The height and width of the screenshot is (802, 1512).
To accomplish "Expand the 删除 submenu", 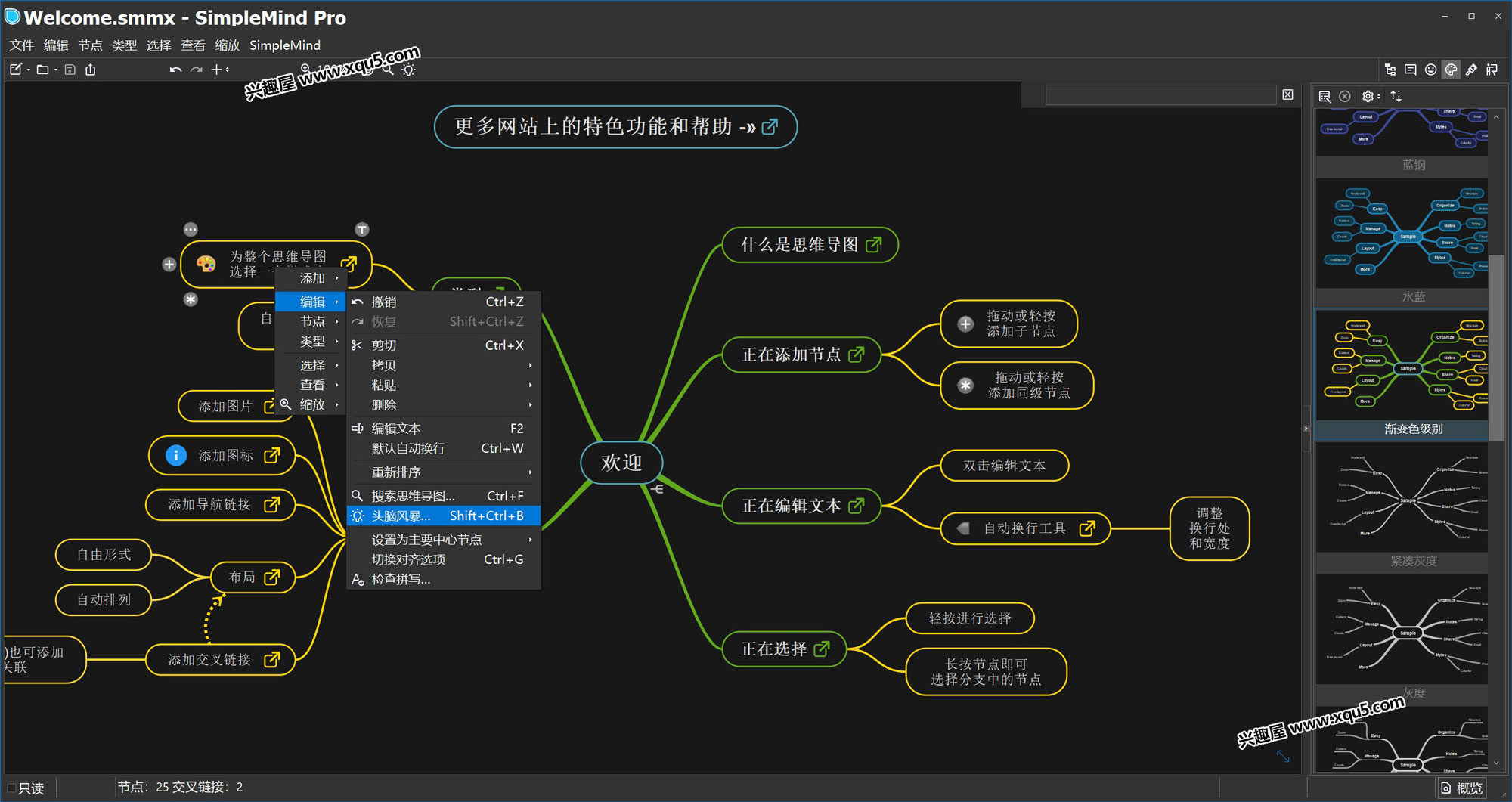I will click(530, 405).
